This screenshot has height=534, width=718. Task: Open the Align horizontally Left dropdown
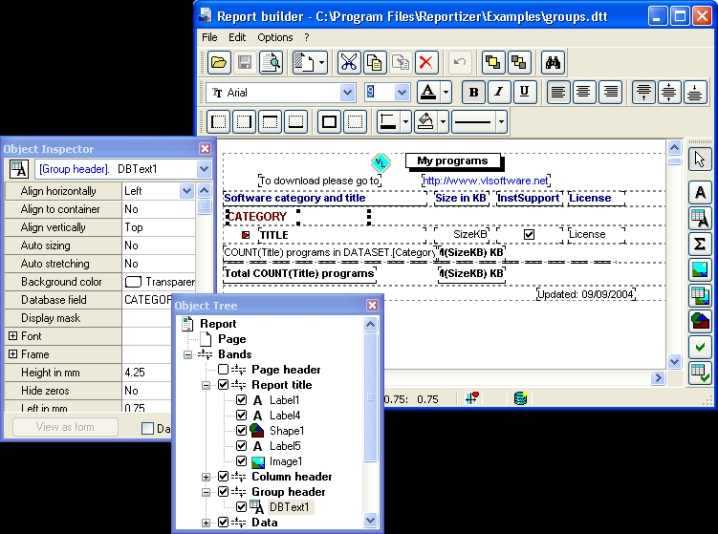coord(186,190)
